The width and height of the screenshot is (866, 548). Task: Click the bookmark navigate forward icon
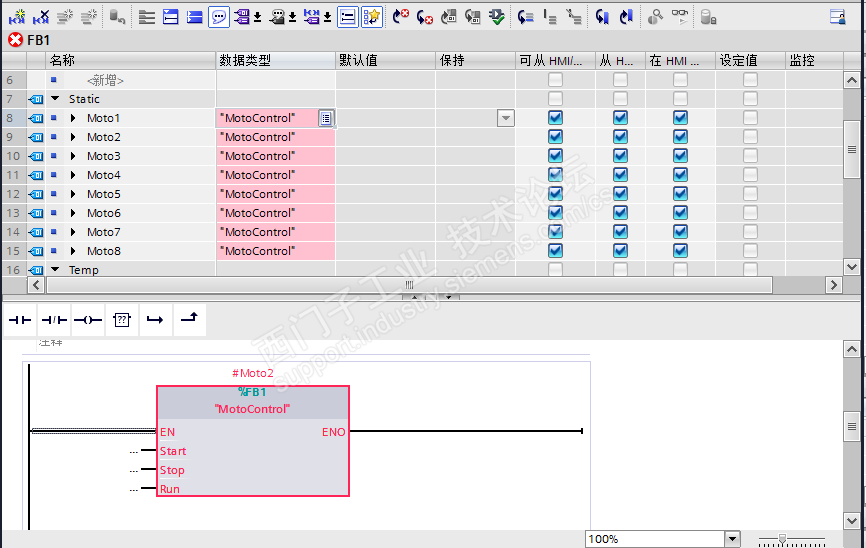coord(626,17)
